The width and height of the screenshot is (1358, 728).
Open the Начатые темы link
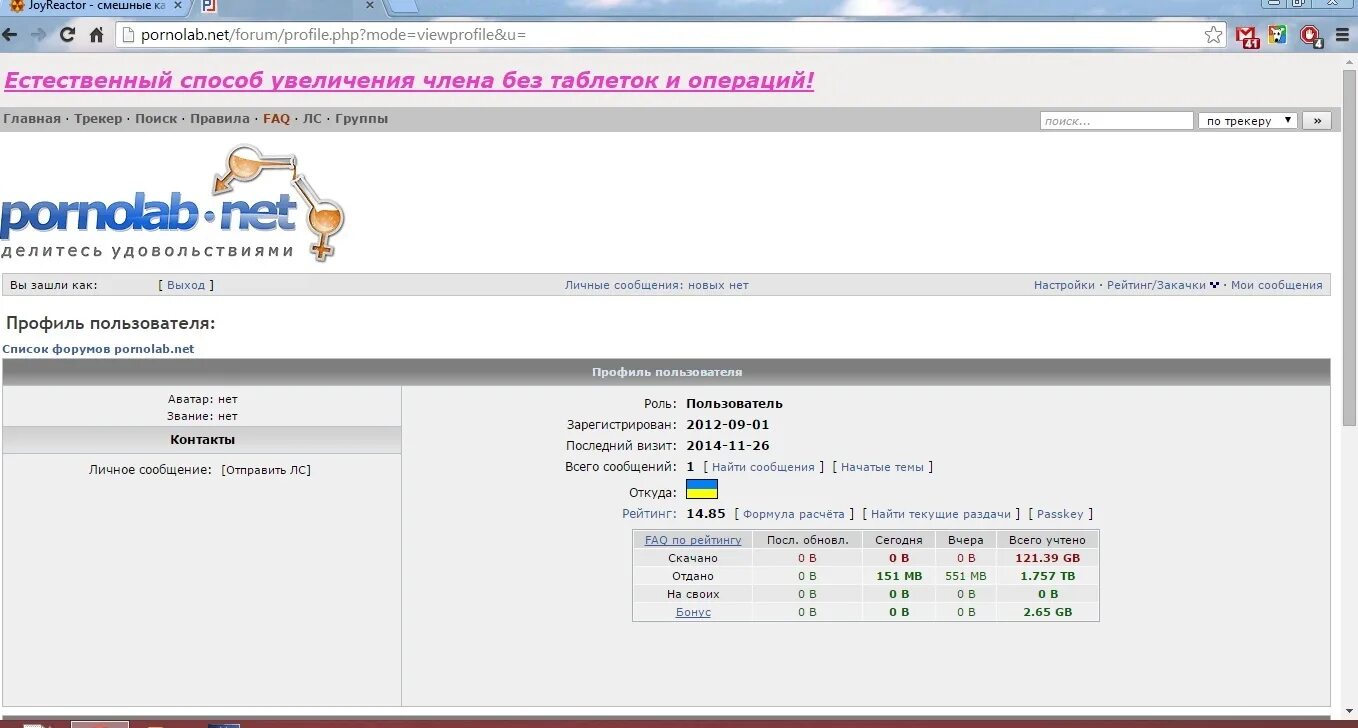(882, 467)
